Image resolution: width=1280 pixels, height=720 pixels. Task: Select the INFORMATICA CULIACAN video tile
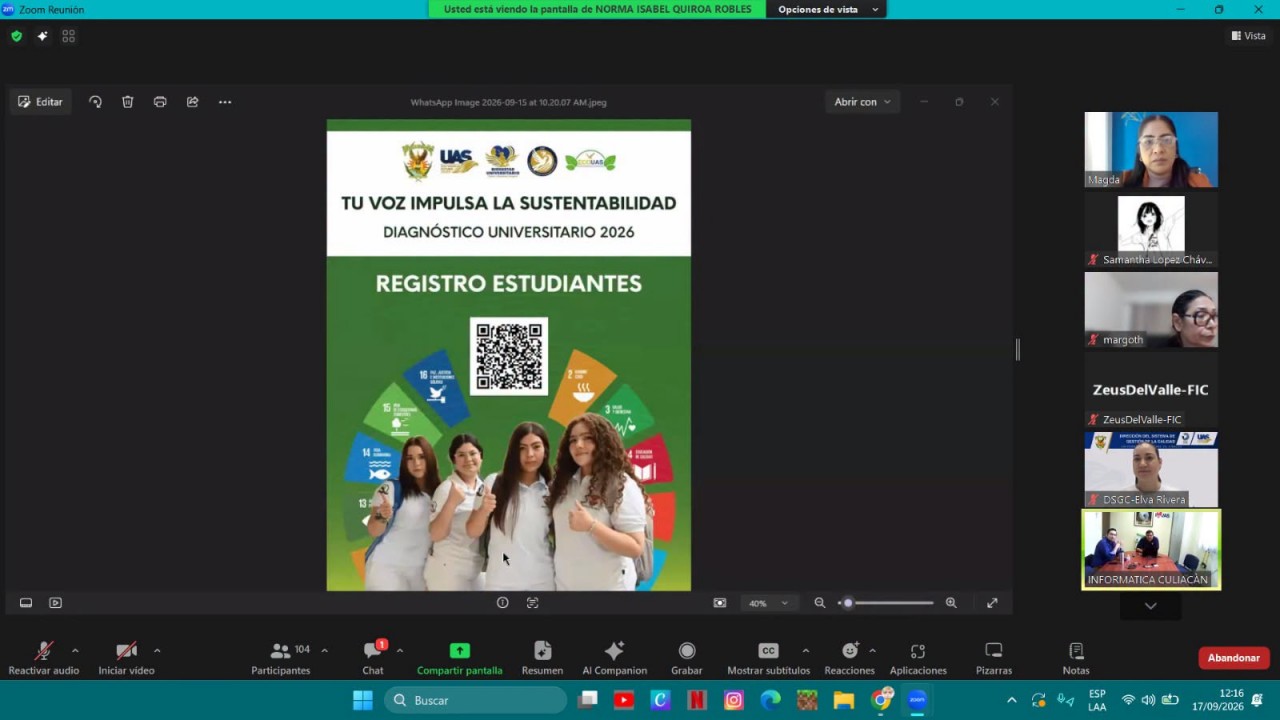1151,550
